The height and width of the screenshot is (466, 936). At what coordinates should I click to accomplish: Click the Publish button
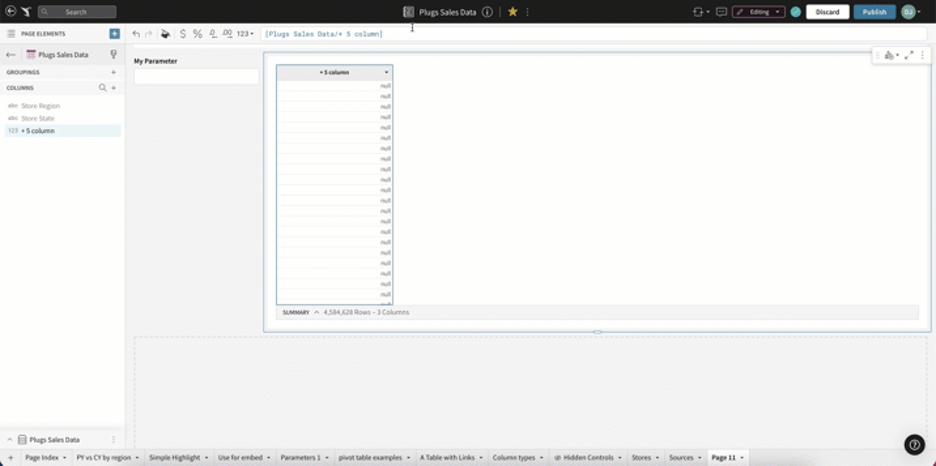click(874, 12)
